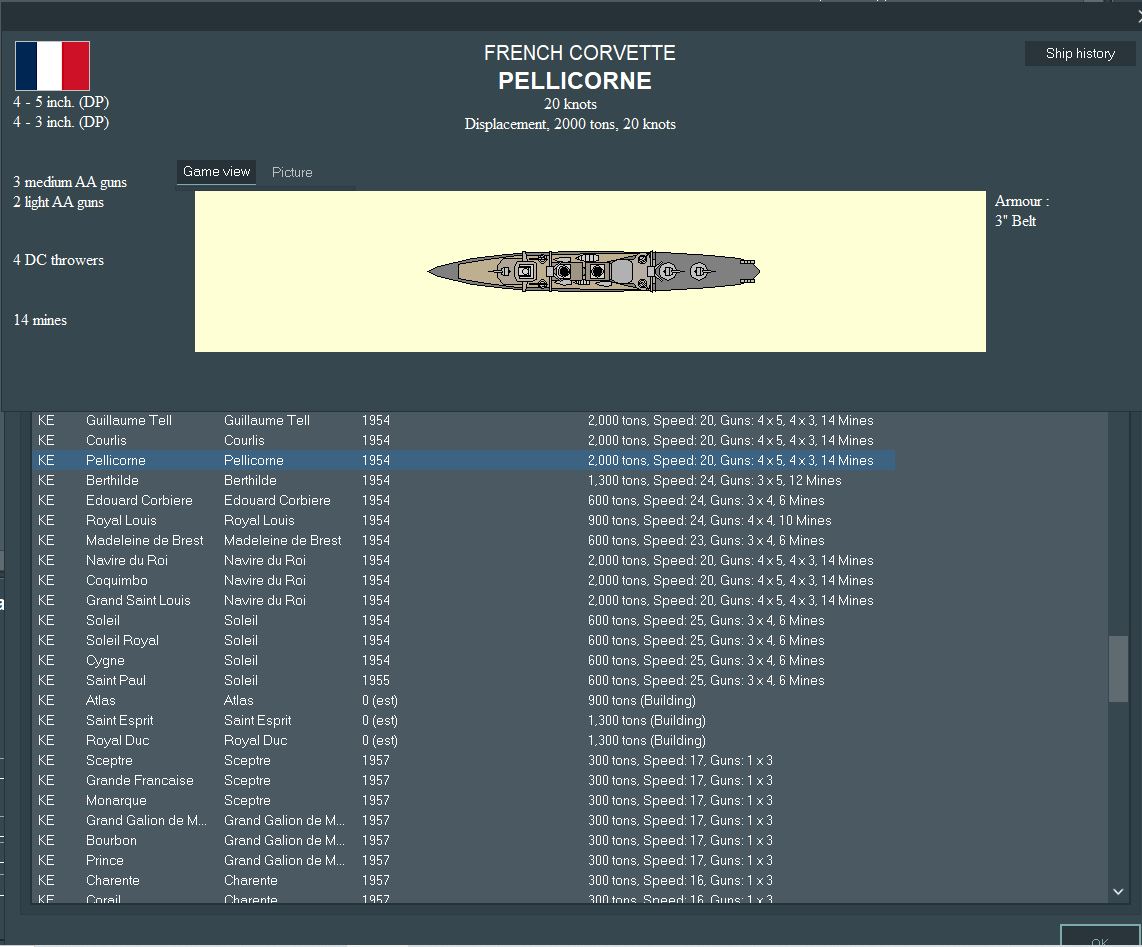
Task: Select the Royal Louis ship name
Action: (121, 520)
